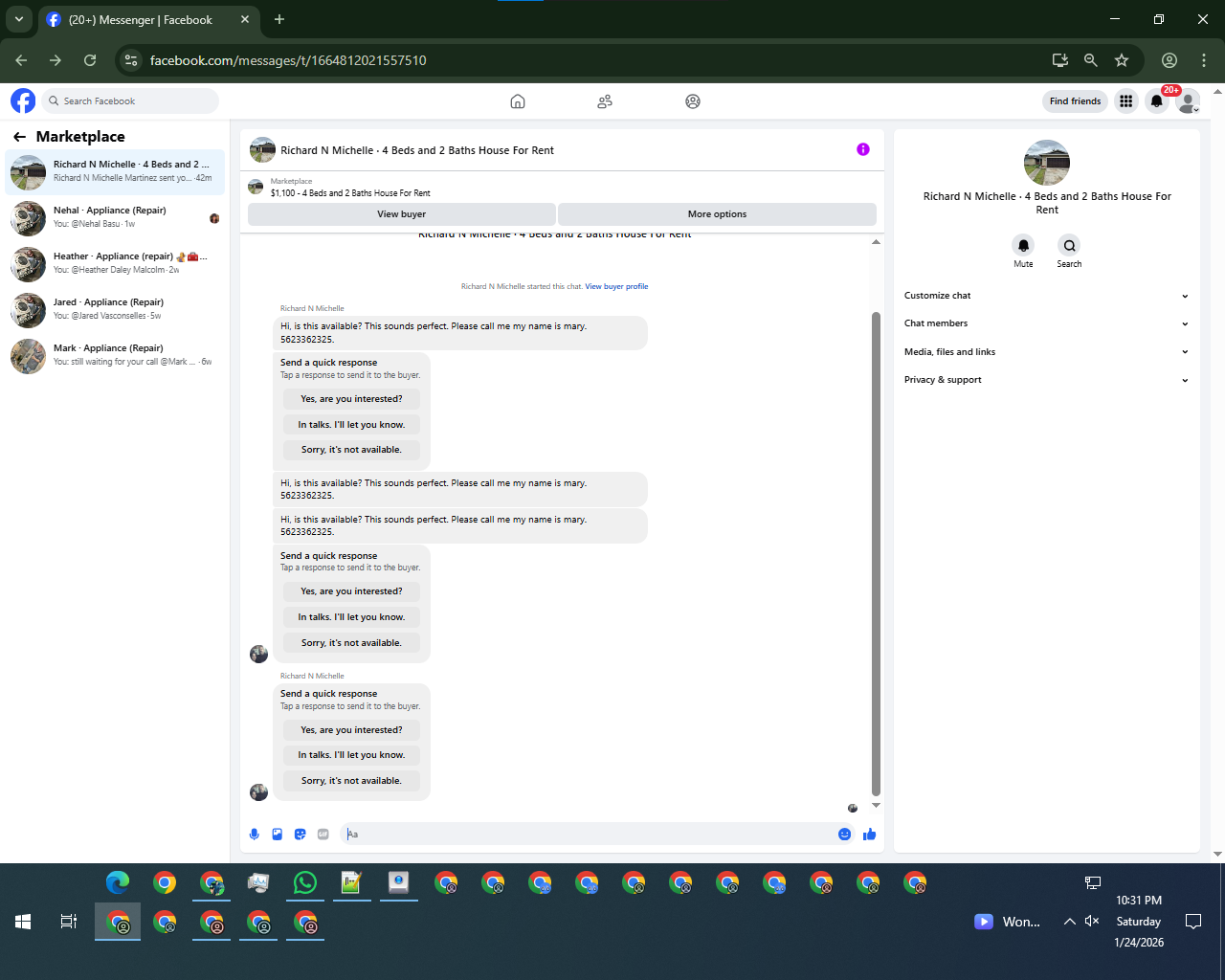Open the Windows Start menu
Image resolution: width=1225 pixels, height=980 pixels.
(x=23, y=922)
